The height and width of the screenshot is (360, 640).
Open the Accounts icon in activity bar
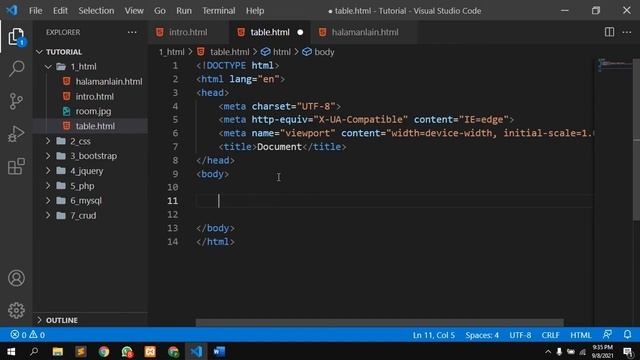(x=16, y=278)
